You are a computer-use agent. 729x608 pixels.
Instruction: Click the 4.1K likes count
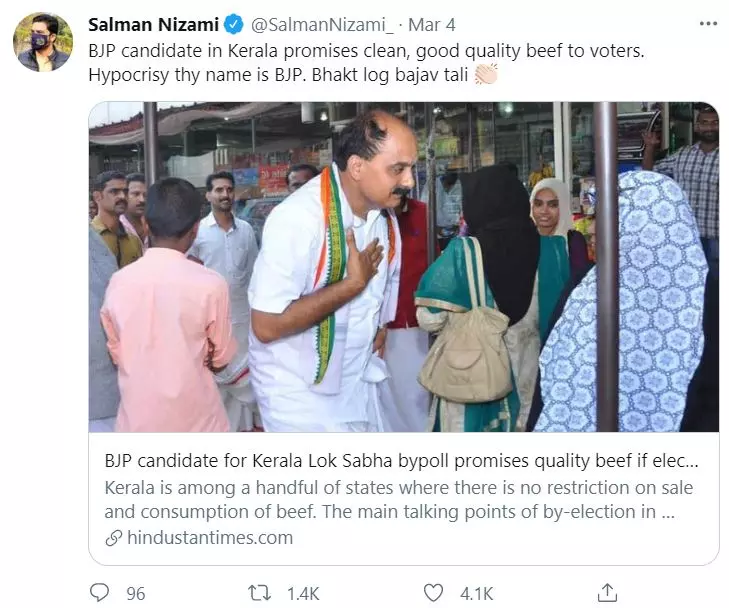(x=476, y=593)
